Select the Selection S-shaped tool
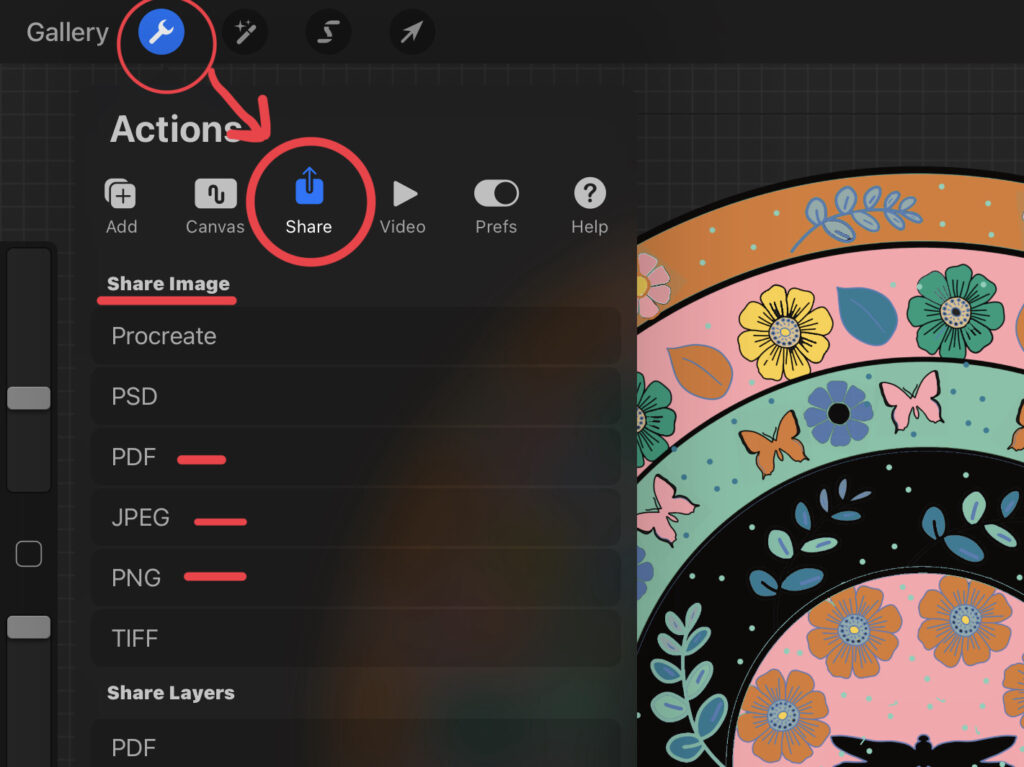This screenshot has width=1024, height=767. coord(328,31)
